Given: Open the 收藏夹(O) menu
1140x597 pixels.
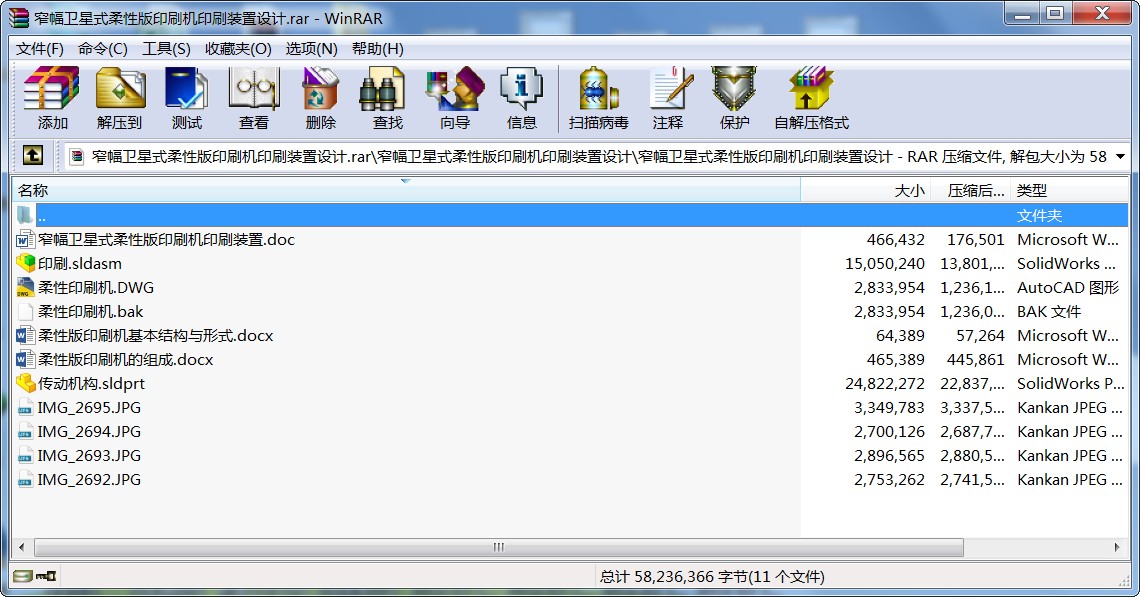Looking at the screenshot, I should [238, 49].
